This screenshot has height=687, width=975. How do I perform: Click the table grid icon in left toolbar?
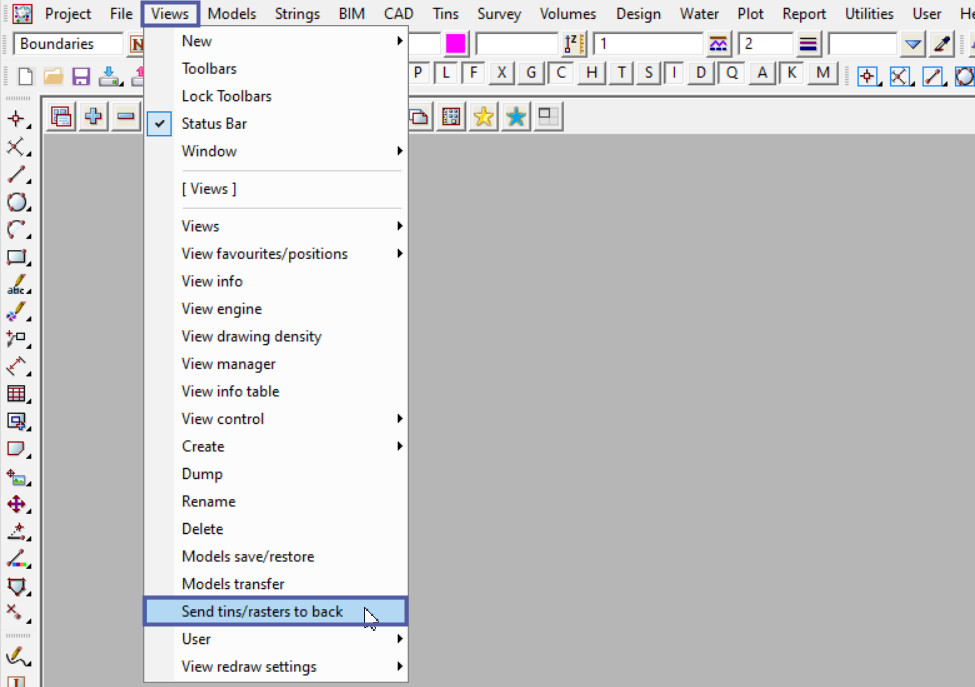click(x=16, y=393)
